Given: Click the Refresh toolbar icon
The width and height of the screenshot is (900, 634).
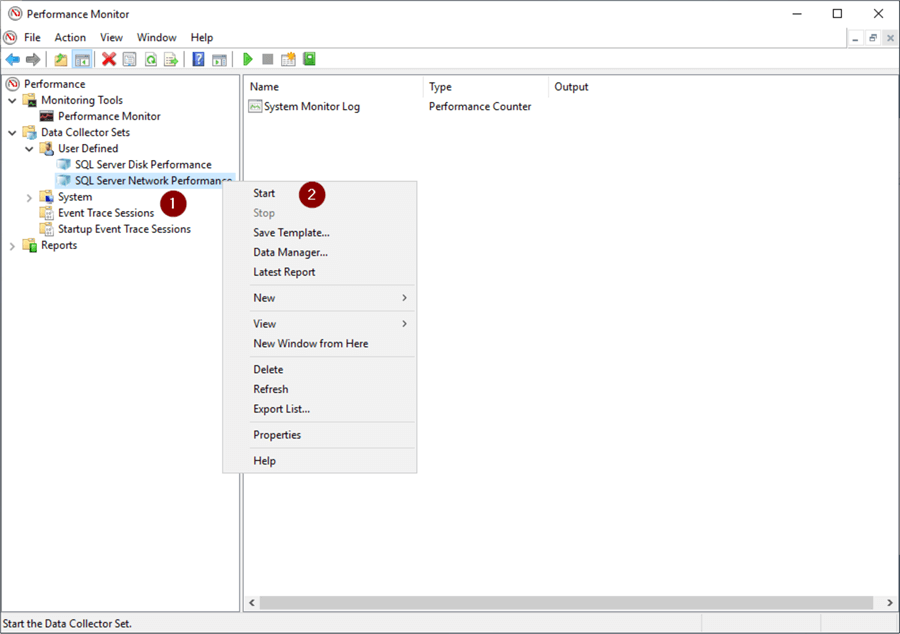Looking at the screenshot, I should coord(150,60).
